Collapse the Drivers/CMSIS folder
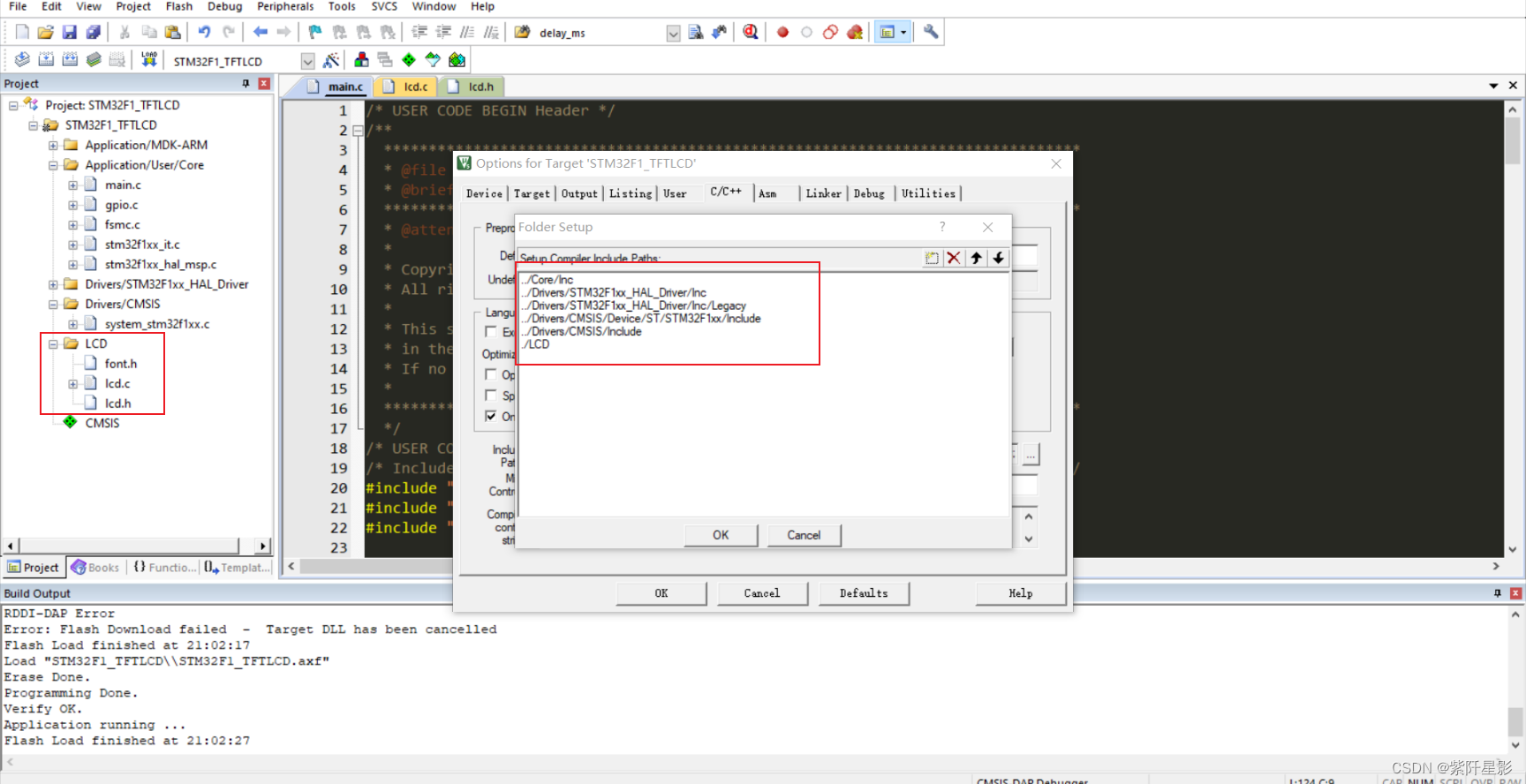1526x784 pixels. click(53, 304)
